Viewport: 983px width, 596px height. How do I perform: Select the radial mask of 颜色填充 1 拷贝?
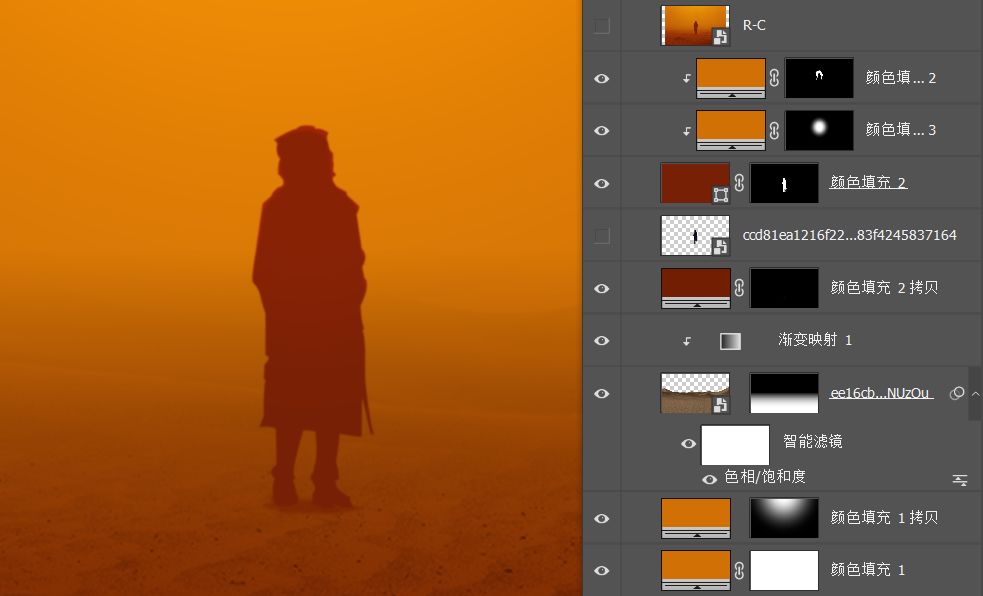784,518
